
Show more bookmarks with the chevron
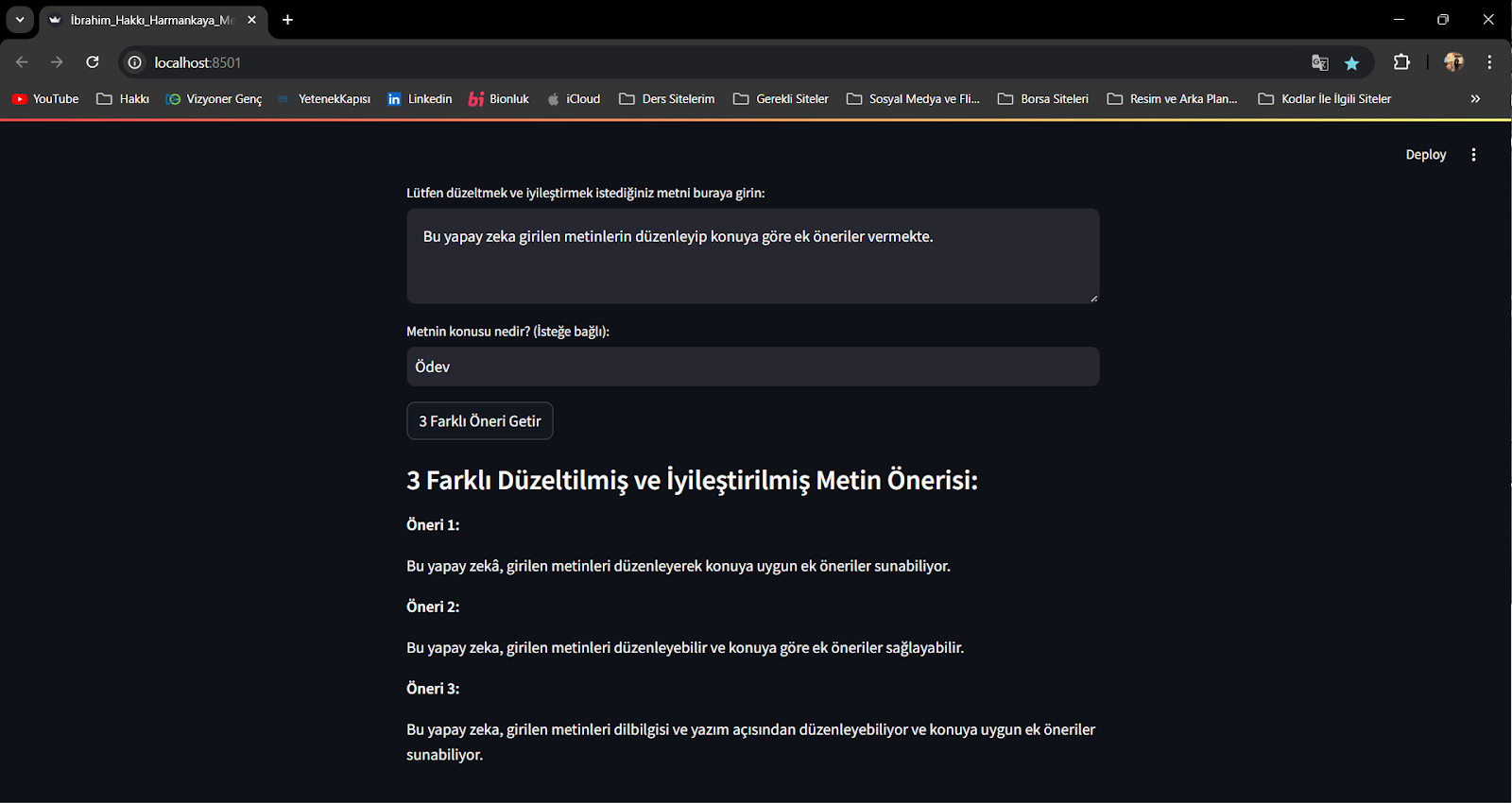pyautogui.click(x=1475, y=99)
